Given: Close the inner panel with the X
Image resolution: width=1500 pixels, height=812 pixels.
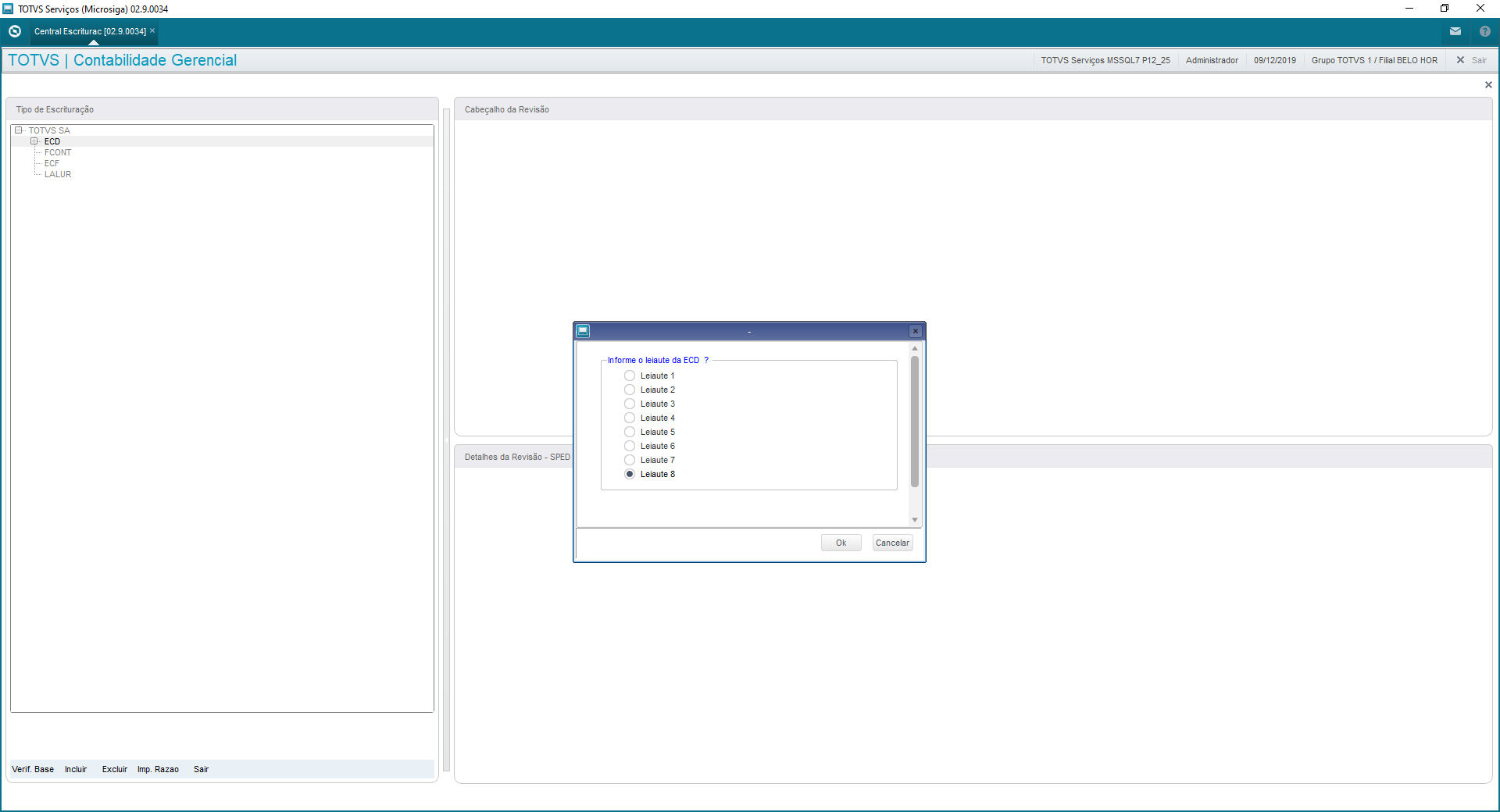Looking at the screenshot, I should click(1488, 84).
